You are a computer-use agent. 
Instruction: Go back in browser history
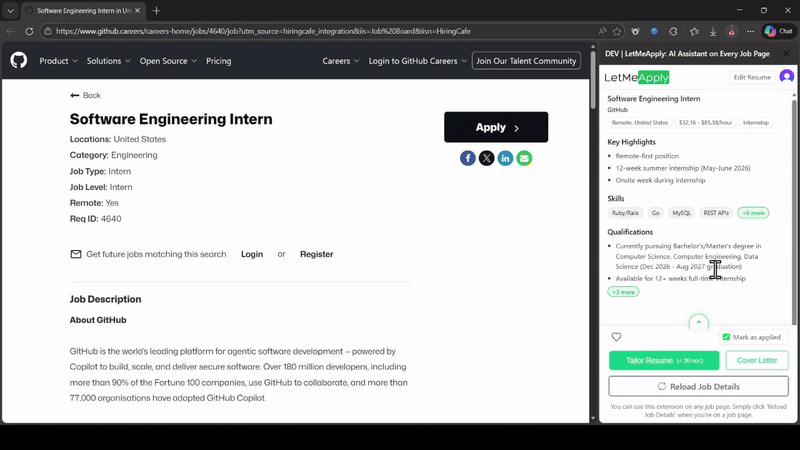(11, 31)
